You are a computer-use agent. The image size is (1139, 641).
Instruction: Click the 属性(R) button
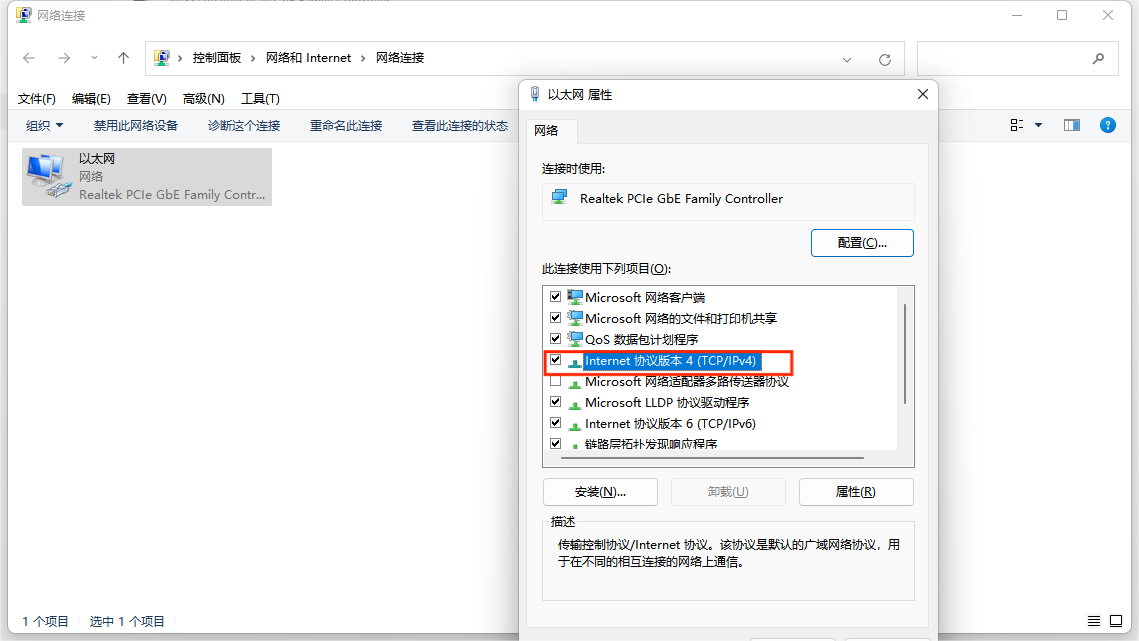pos(855,492)
